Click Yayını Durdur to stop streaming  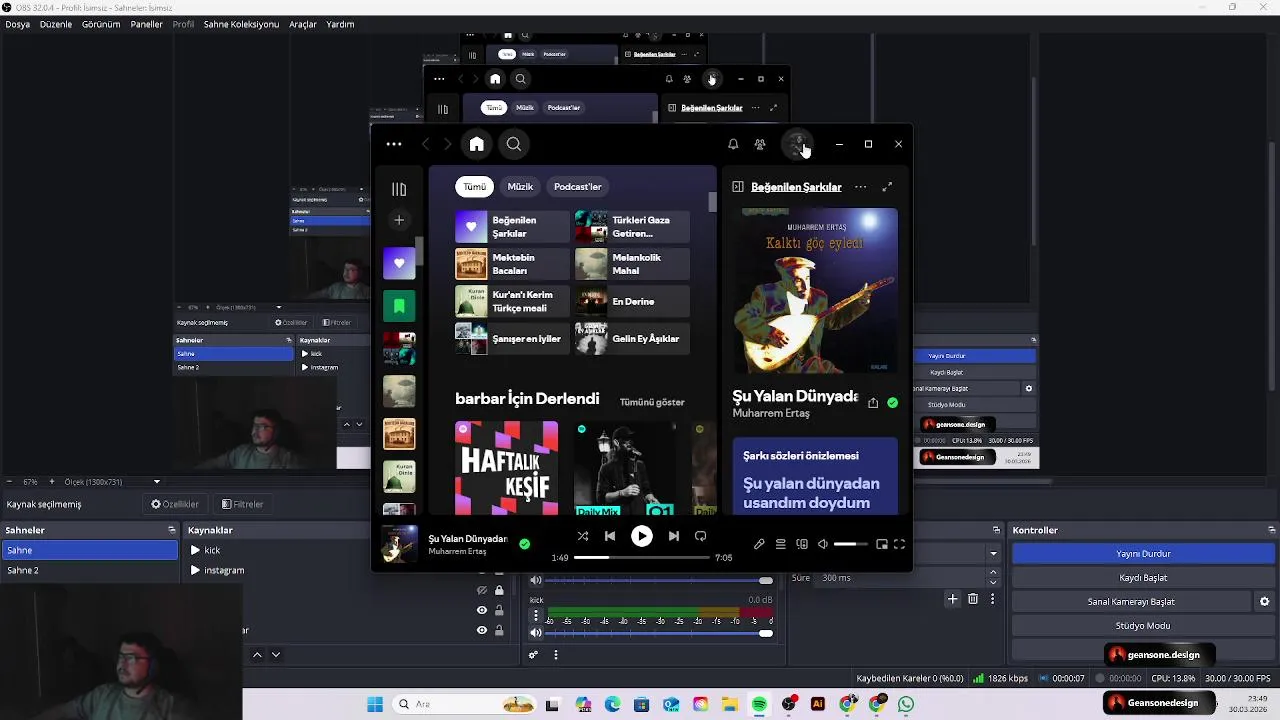pyautogui.click(x=1143, y=554)
